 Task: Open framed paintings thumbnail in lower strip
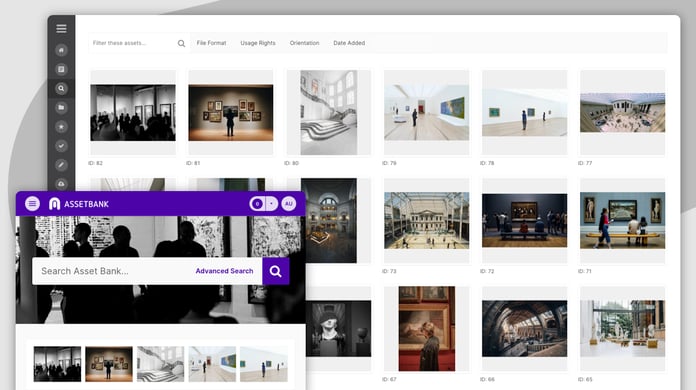[x=109, y=364]
